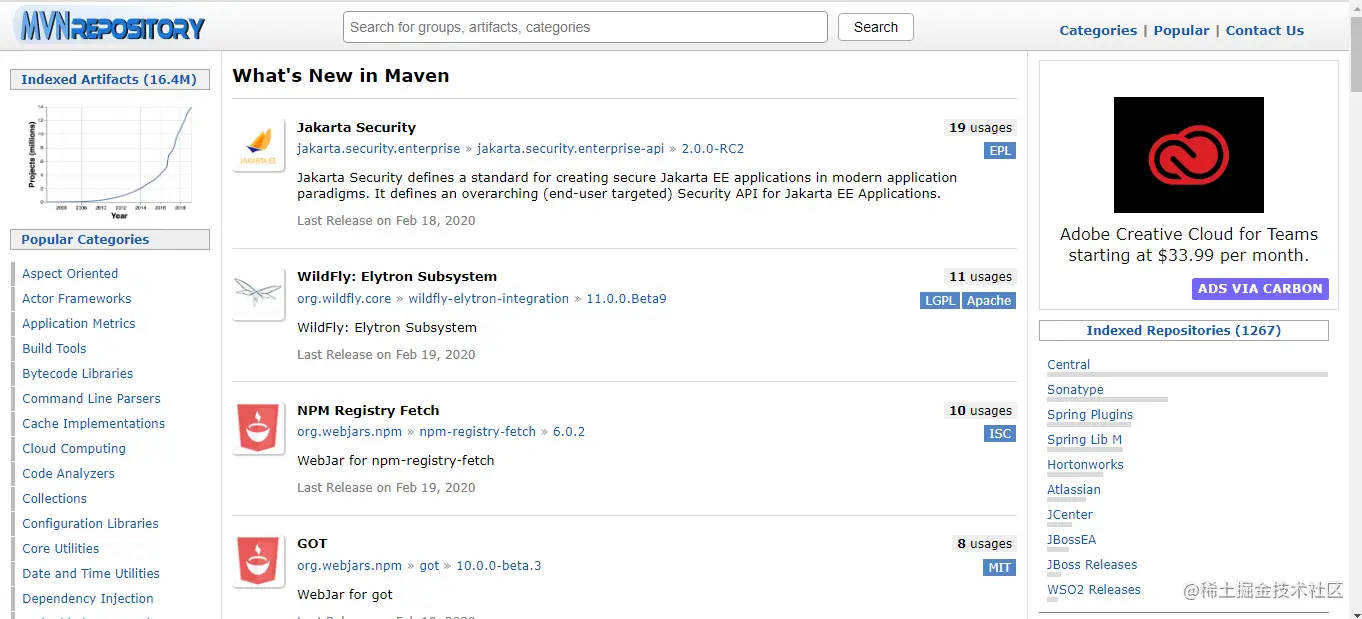This screenshot has height=619, width=1362.
Task: Open the jakarta.security.enterprise group link
Action: [x=379, y=148]
